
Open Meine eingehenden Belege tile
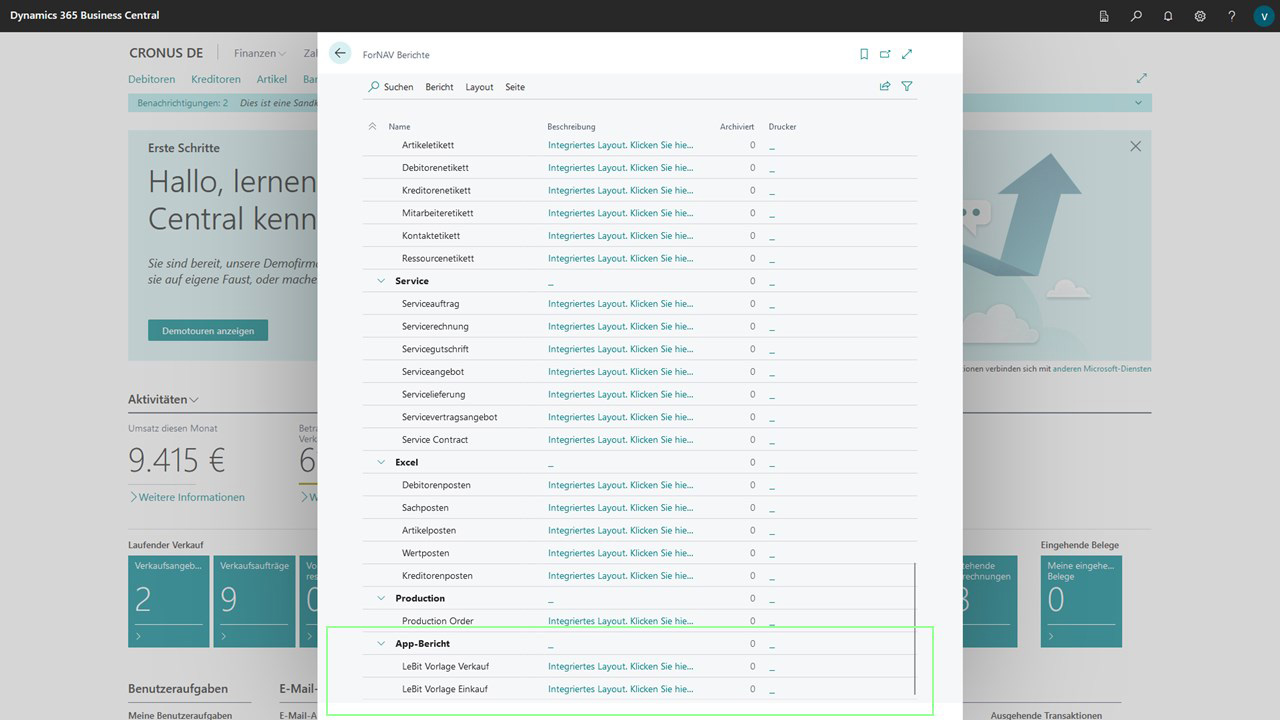click(x=1081, y=602)
